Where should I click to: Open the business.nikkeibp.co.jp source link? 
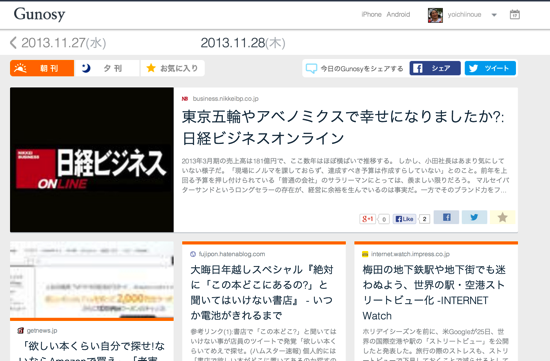[226, 99]
